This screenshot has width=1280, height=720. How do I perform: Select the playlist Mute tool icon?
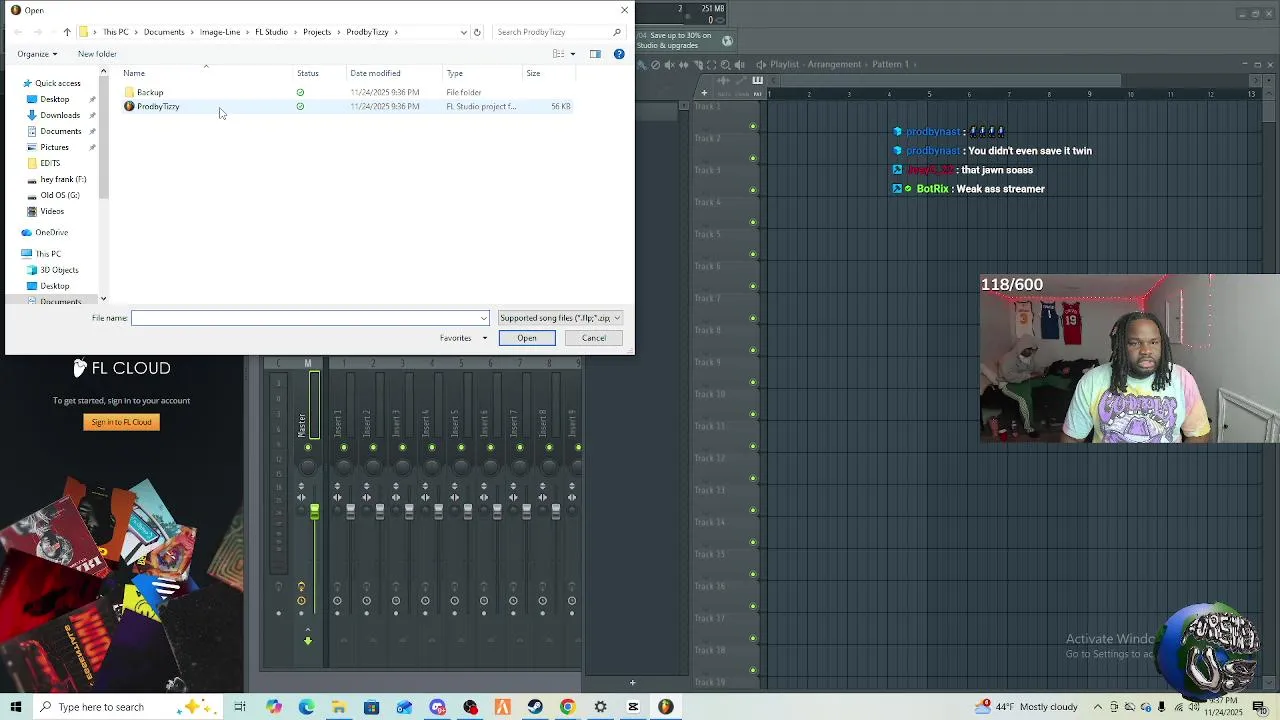669,65
